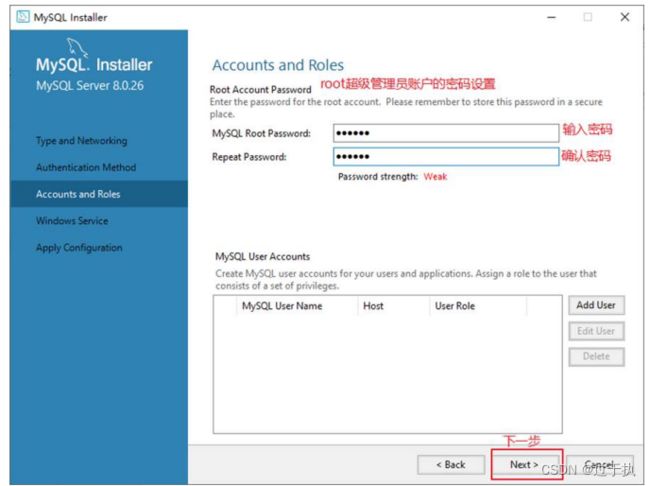Jump to Apply Configuration step
This screenshot has height=486, width=650.
(79, 248)
